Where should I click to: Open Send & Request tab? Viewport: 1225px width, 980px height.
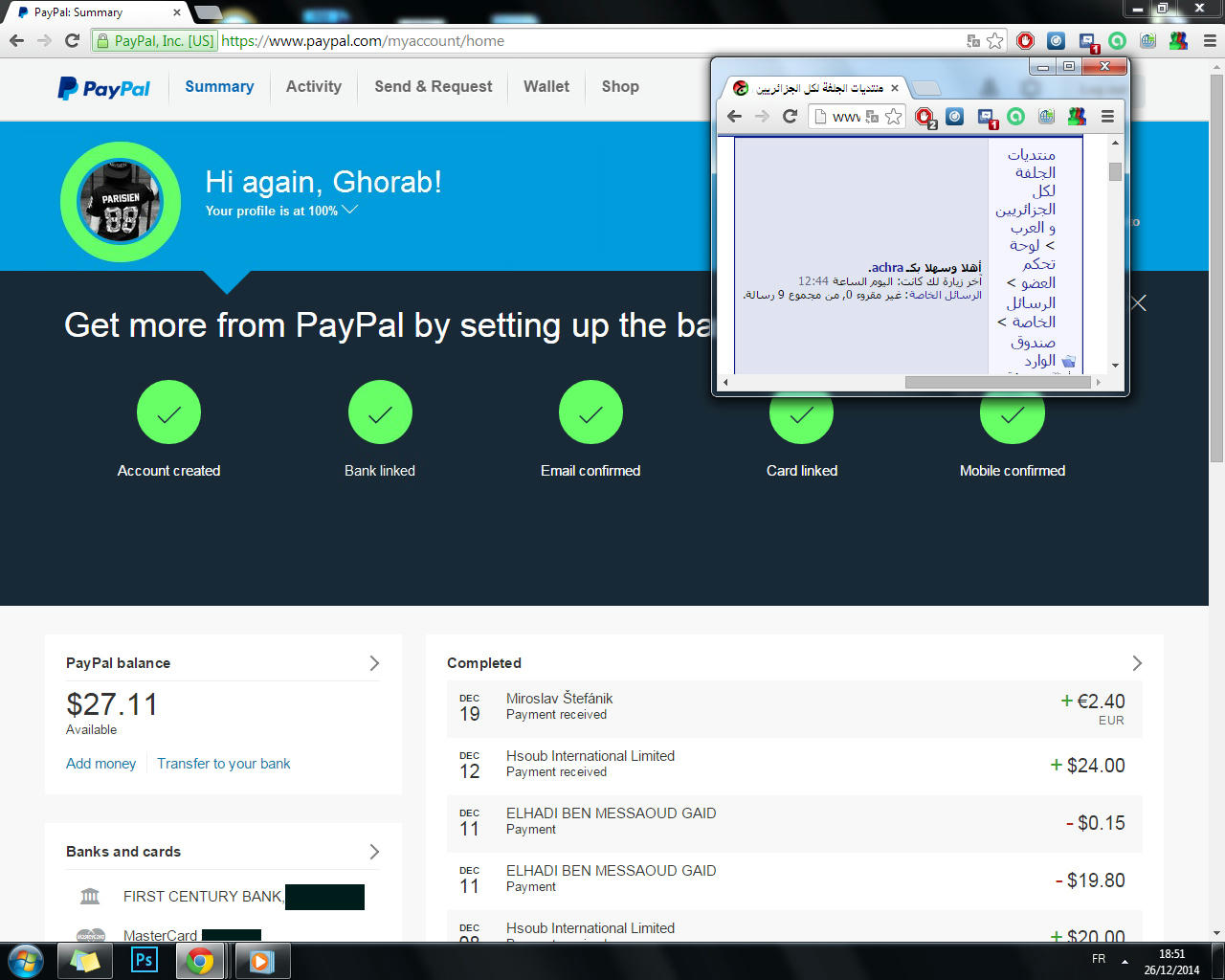coord(434,87)
